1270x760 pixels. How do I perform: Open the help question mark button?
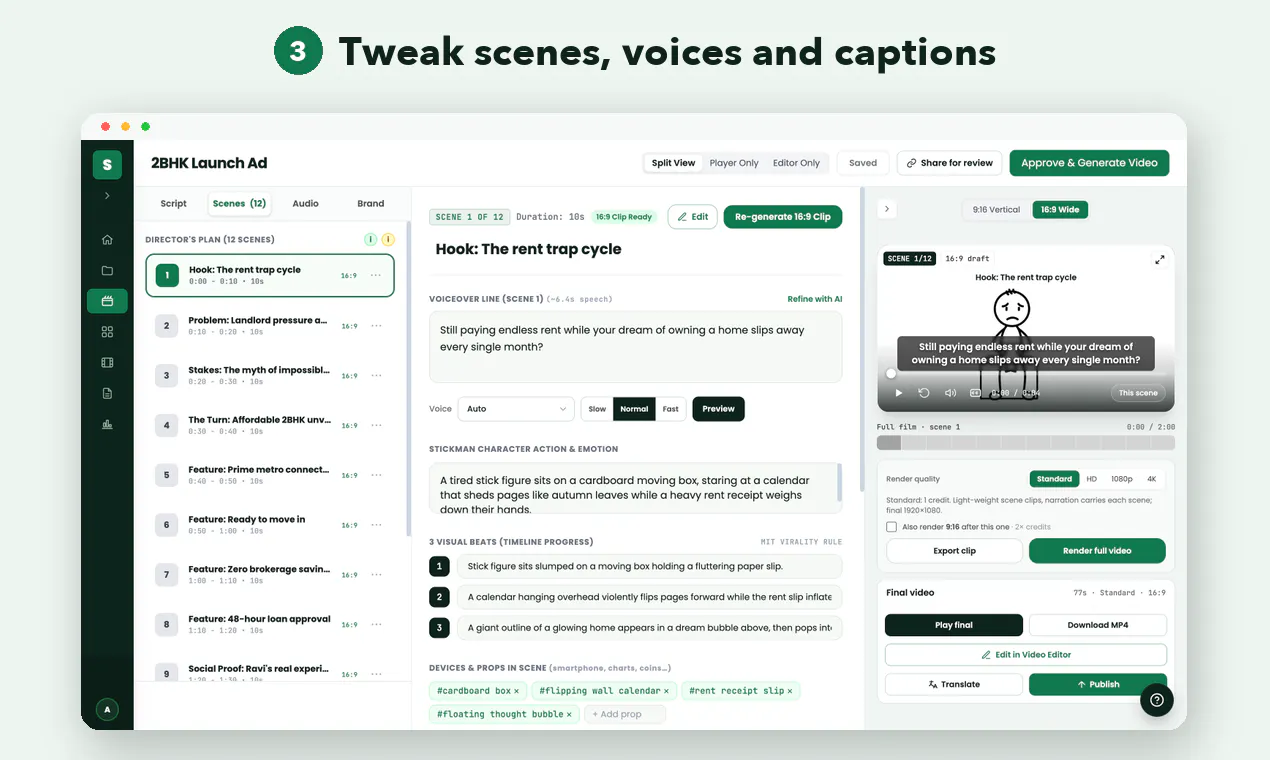[x=1157, y=700]
